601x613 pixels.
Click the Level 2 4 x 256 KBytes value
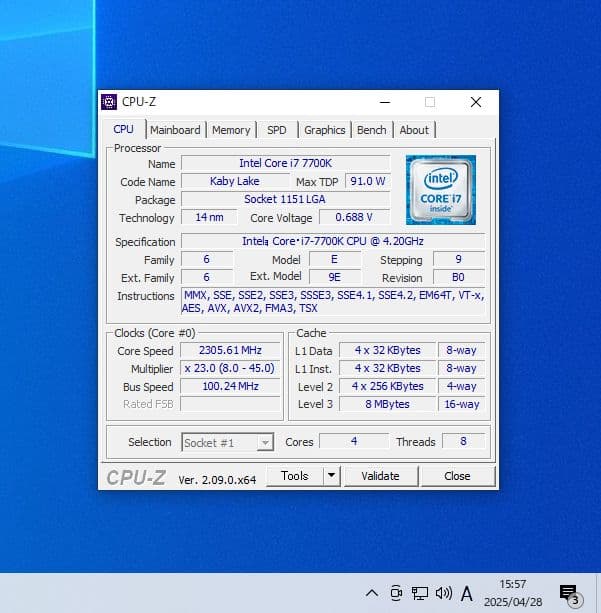pos(388,386)
